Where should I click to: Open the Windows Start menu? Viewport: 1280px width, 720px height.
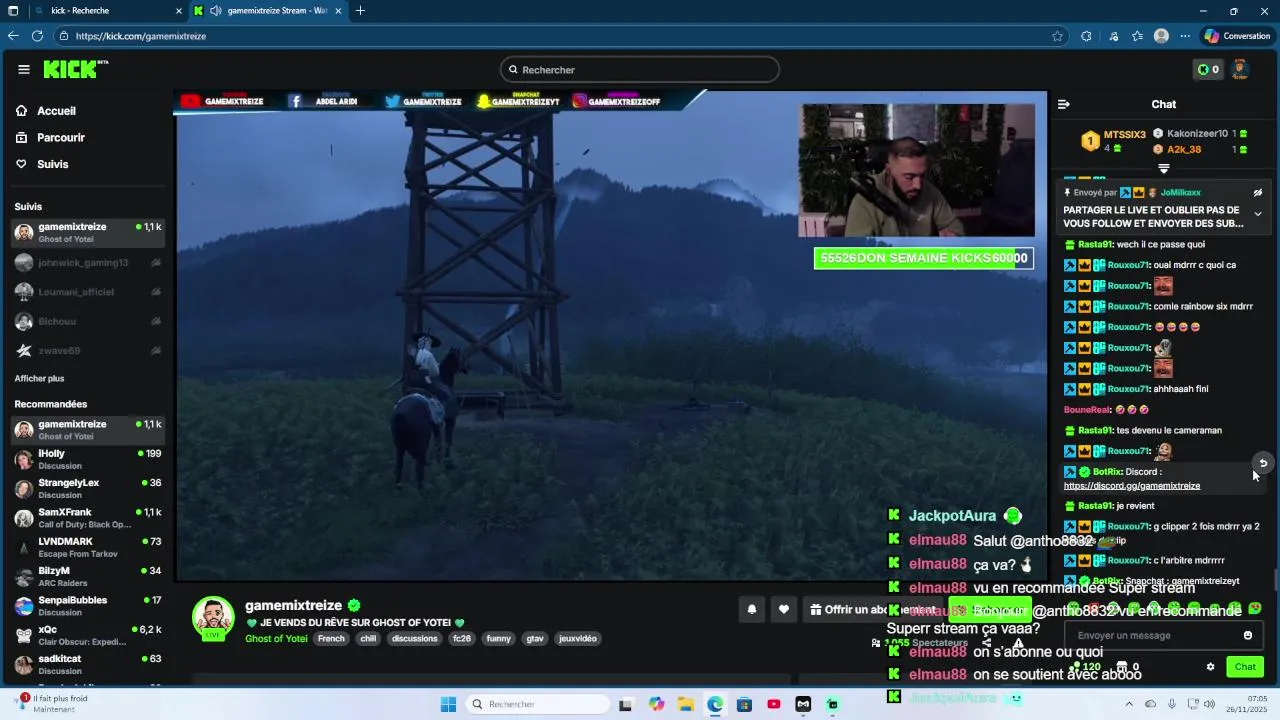click(x=448, y=704)
